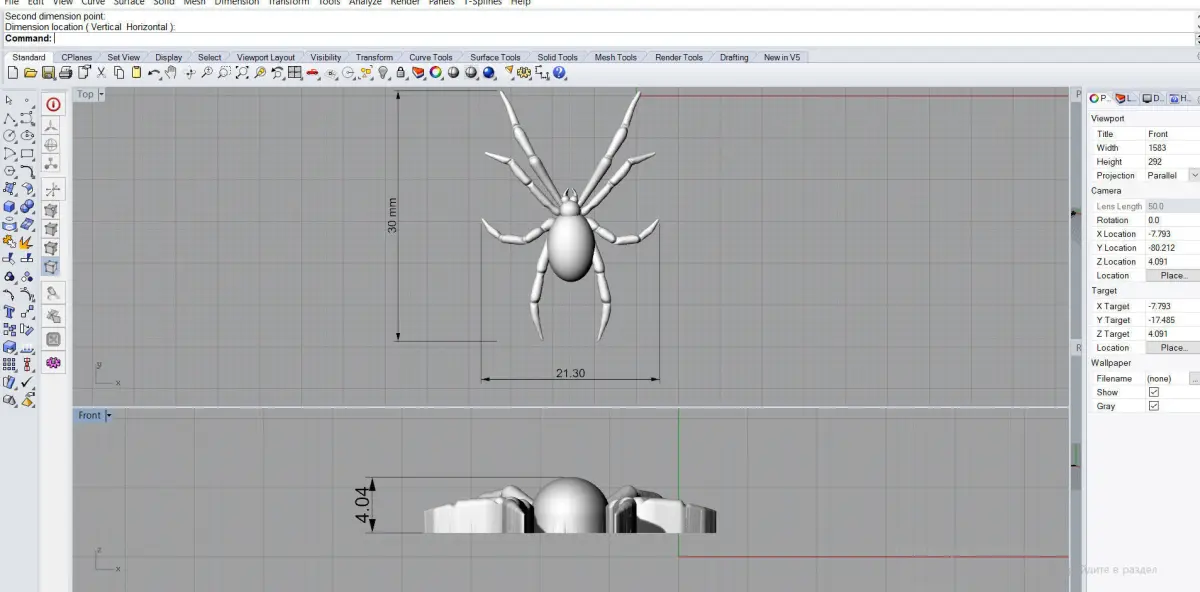Toggle the wallpaper Show checkbox

click(x=1153, y=392)
